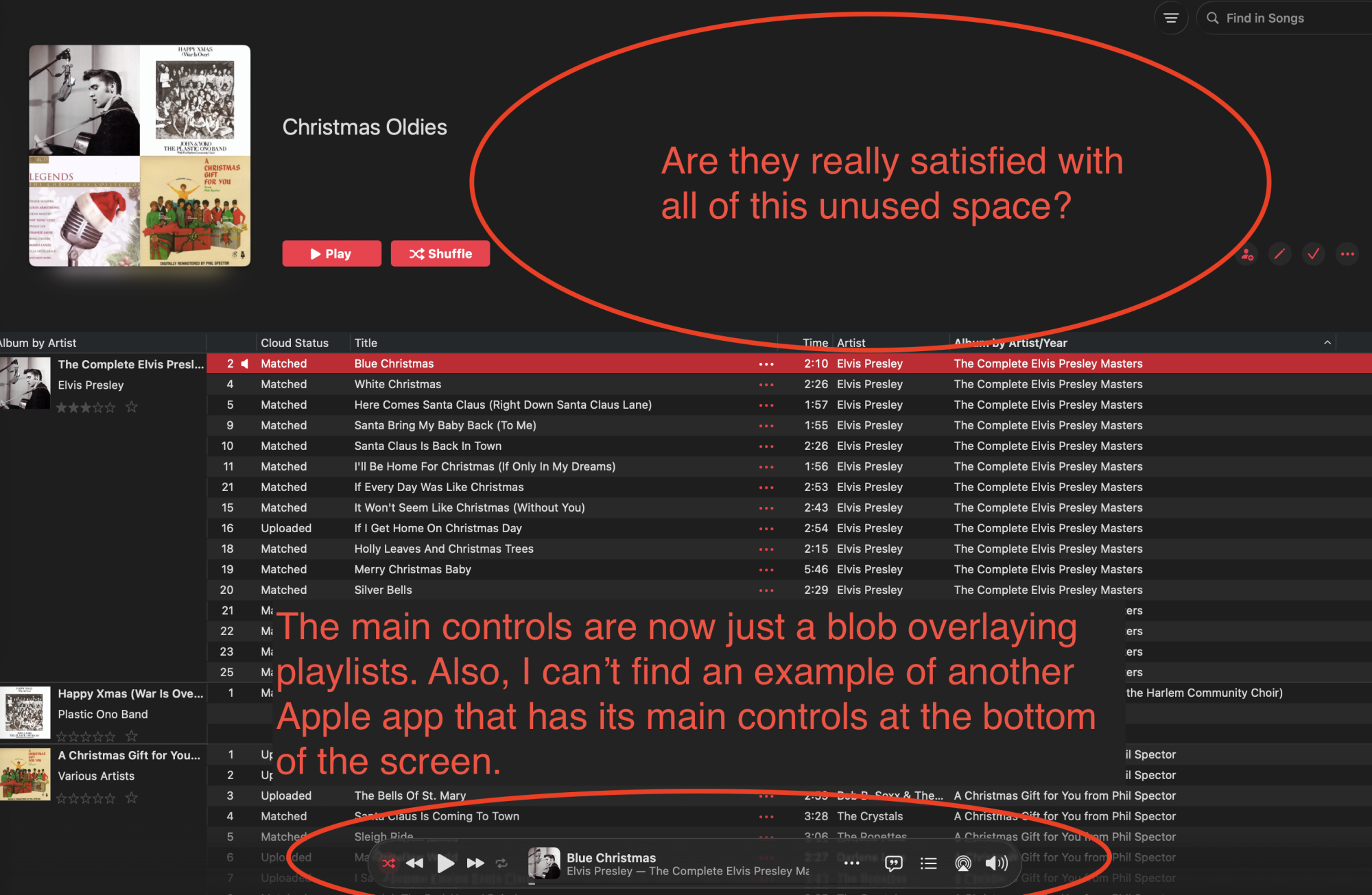Skip to previous track
1372x895 pixels.
tap(414, 863)
